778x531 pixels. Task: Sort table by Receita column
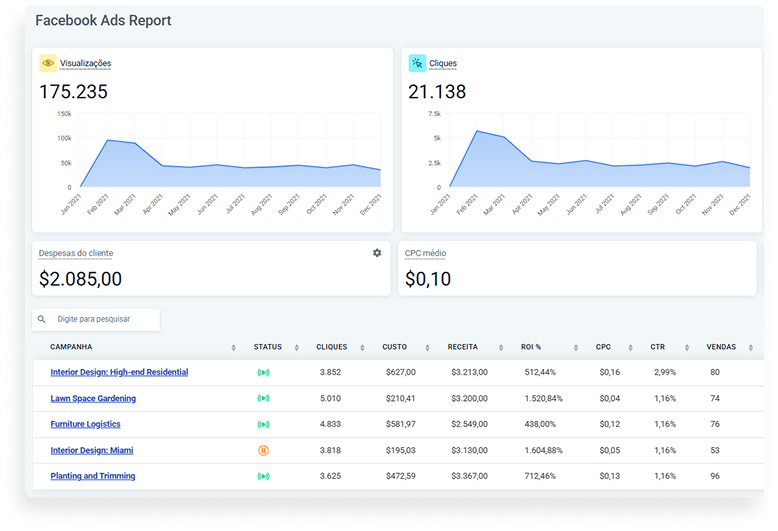[502, 348]
